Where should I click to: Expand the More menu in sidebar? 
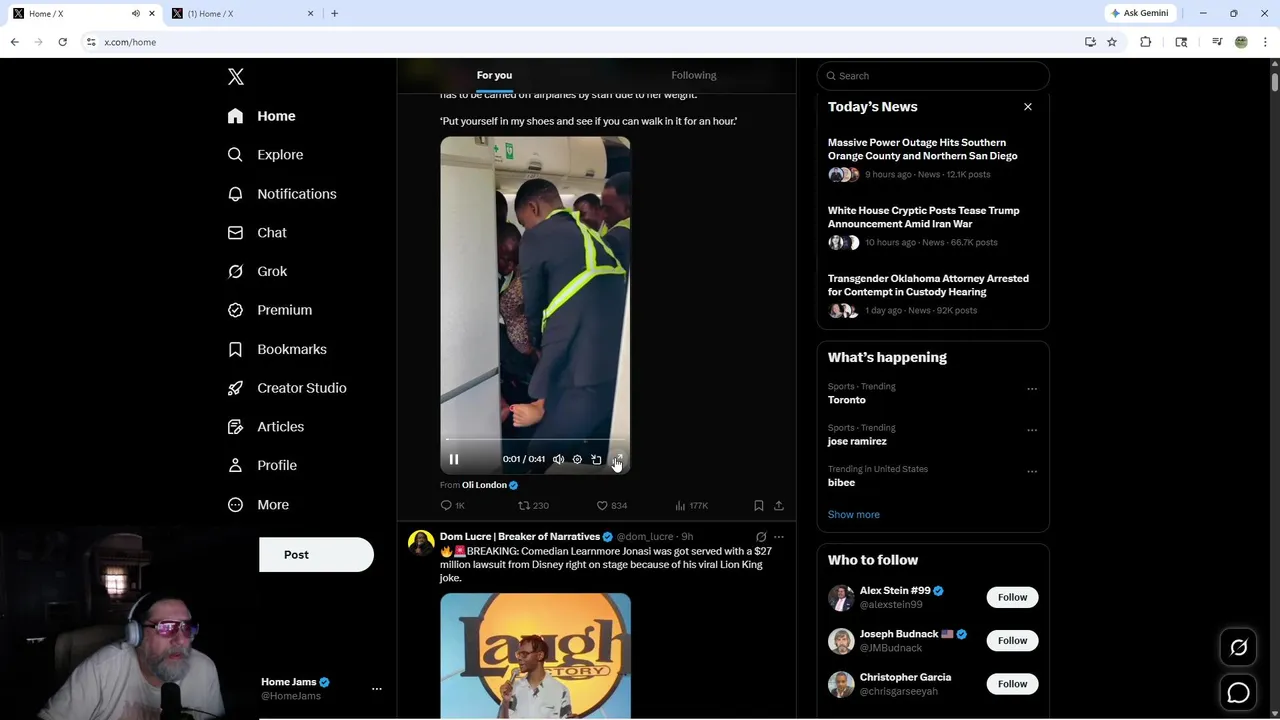point(258,505)
